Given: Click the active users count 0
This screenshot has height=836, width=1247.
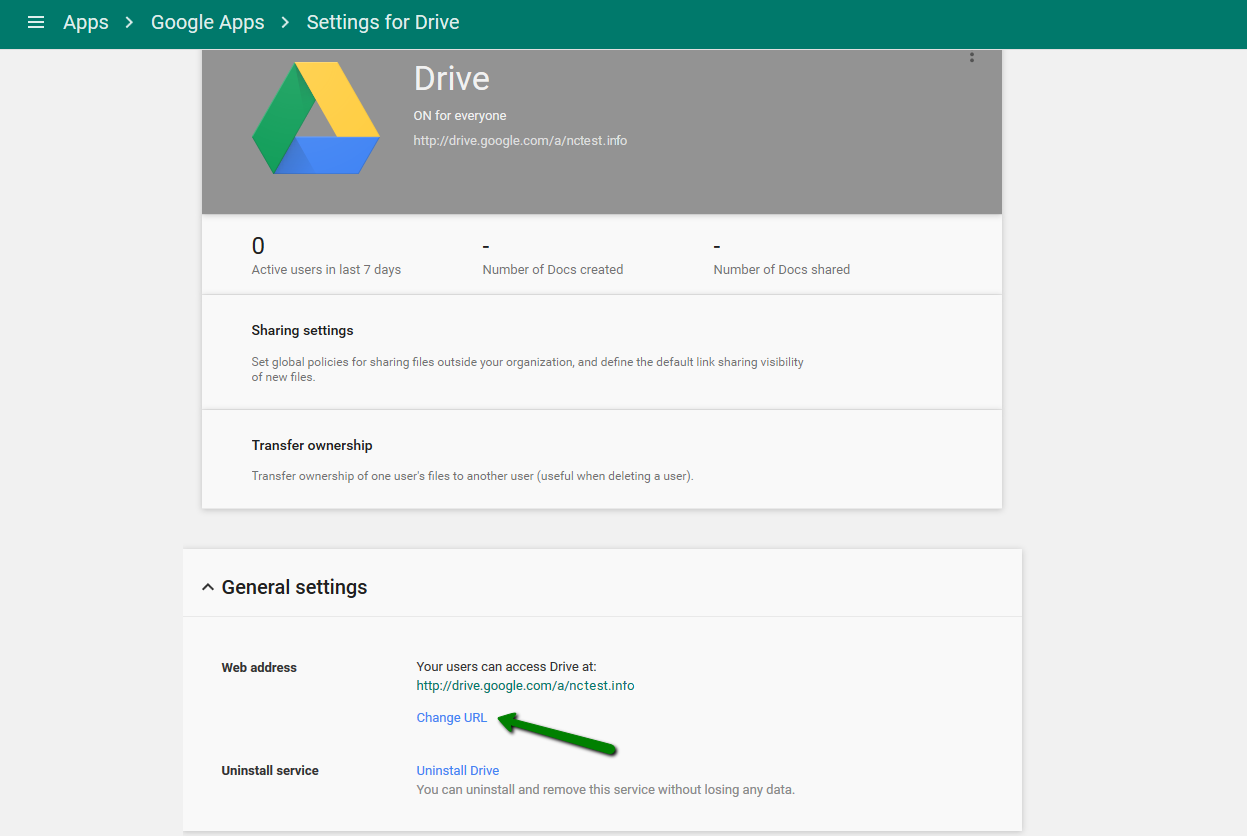Looking at the screenshot, I should click(258, 246).
